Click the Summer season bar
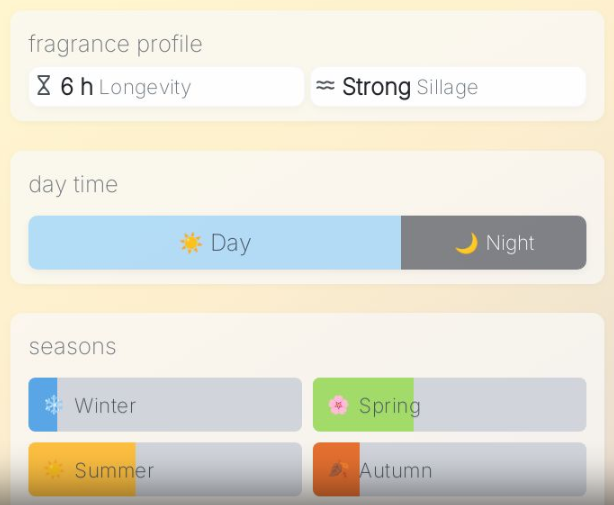Image resolution: width=614 pixels, height=505 pixels. tap(165, 470)
